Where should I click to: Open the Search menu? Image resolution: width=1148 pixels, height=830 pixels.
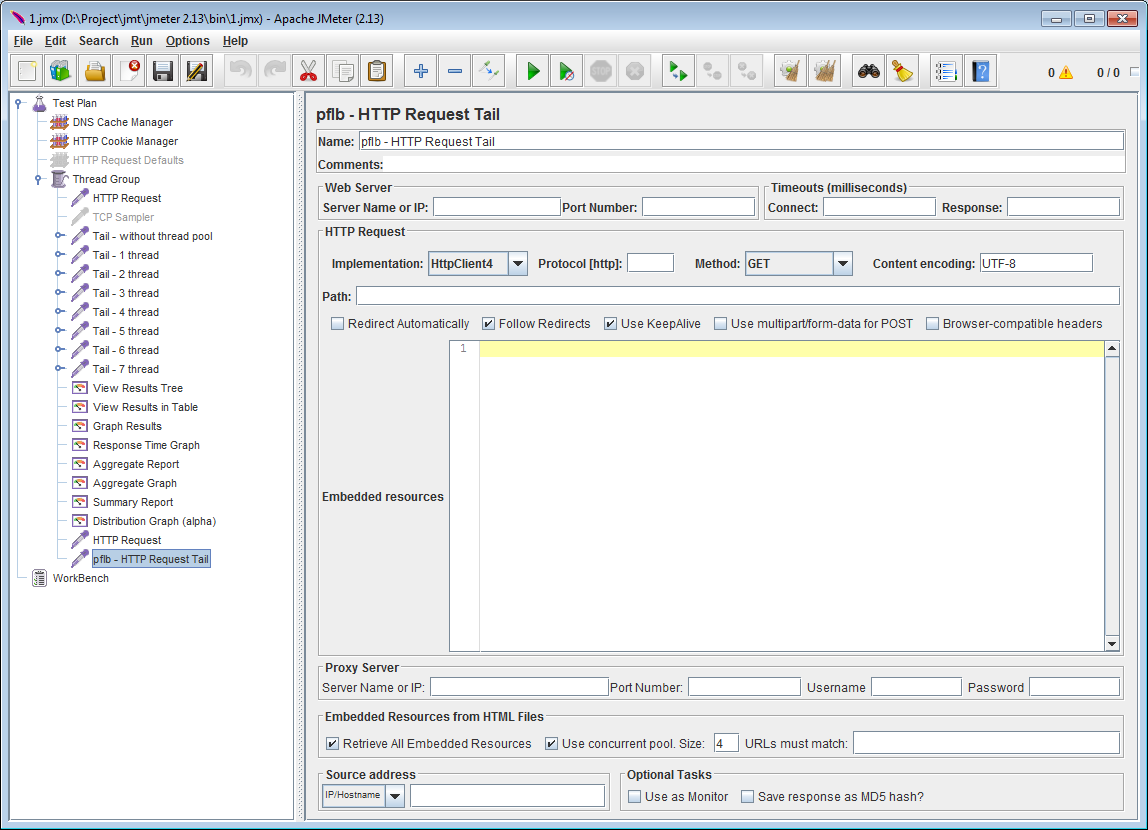(x=98, y=41)
